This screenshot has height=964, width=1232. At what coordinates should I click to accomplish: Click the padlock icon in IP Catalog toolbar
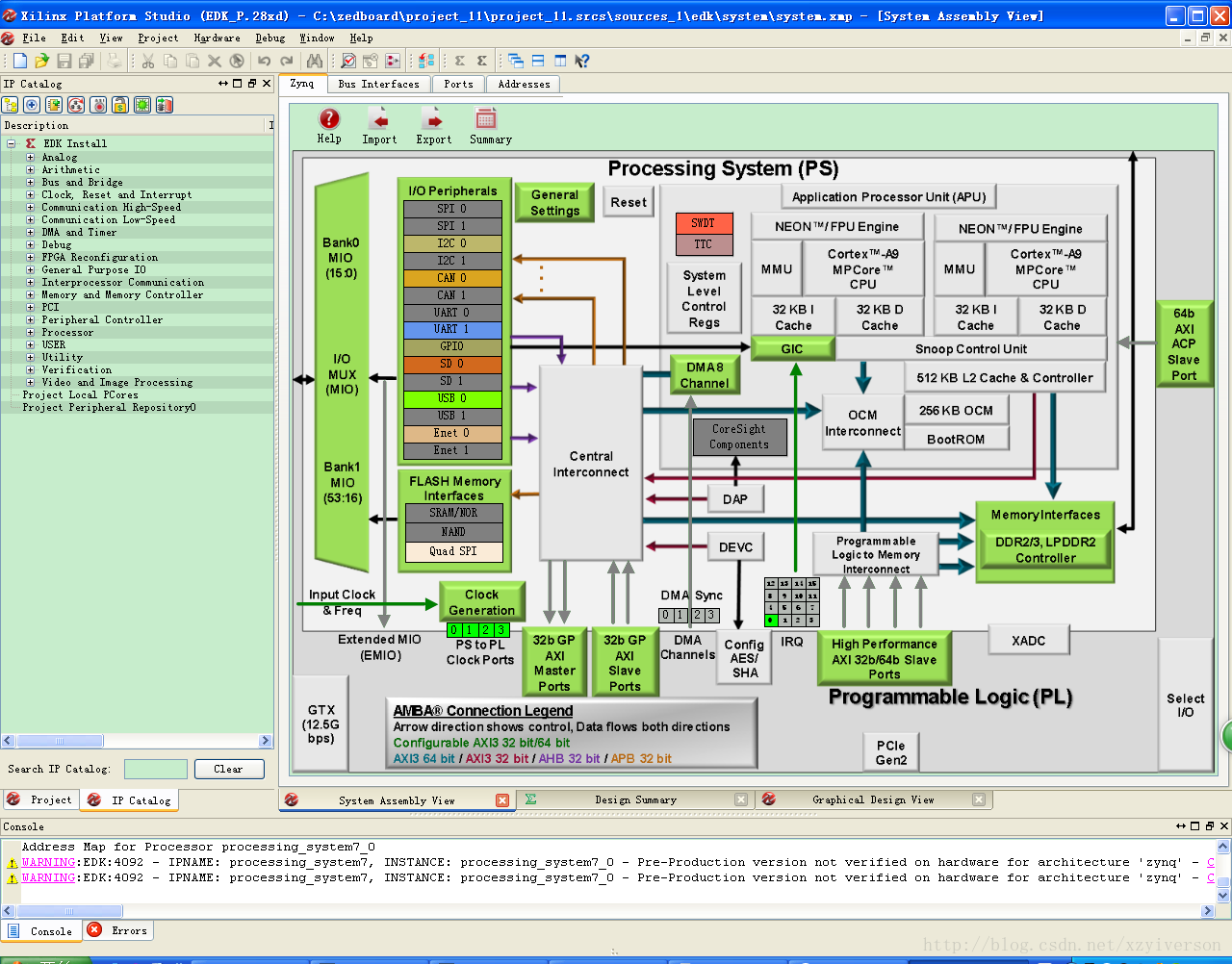[120, 105]
